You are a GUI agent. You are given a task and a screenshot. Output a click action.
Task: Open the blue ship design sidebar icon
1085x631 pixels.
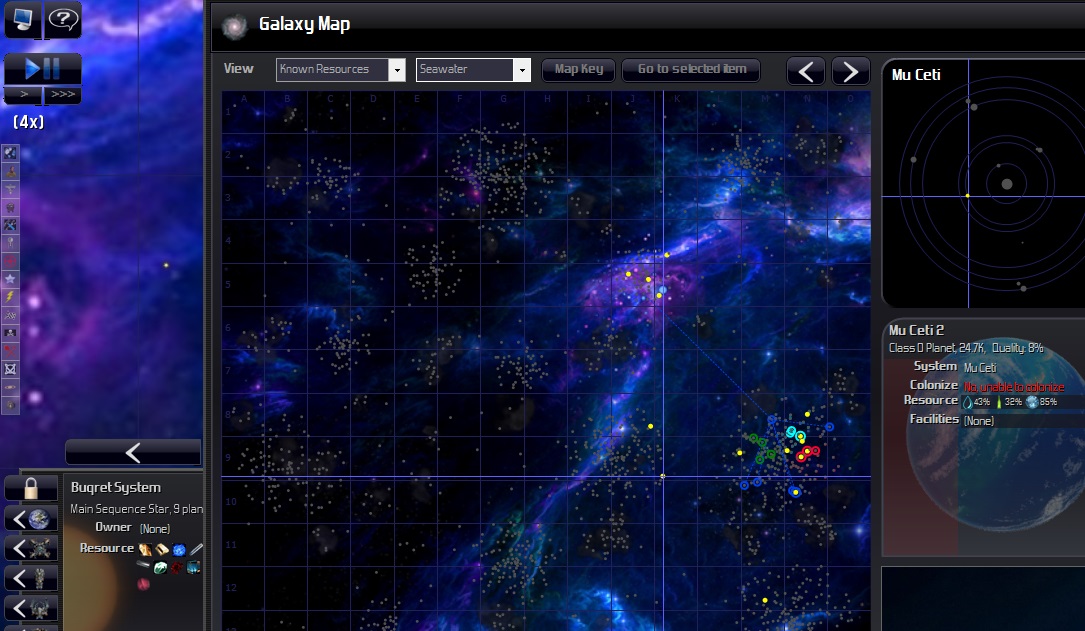click(10, 225)
